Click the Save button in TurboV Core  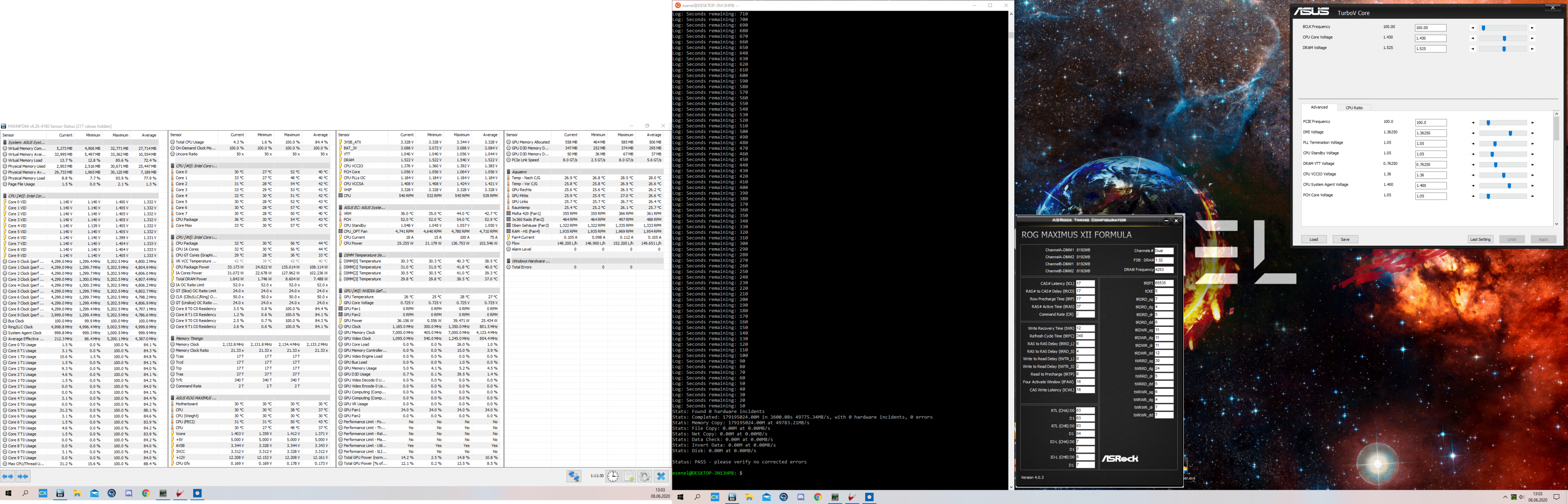pos(1345,239)
